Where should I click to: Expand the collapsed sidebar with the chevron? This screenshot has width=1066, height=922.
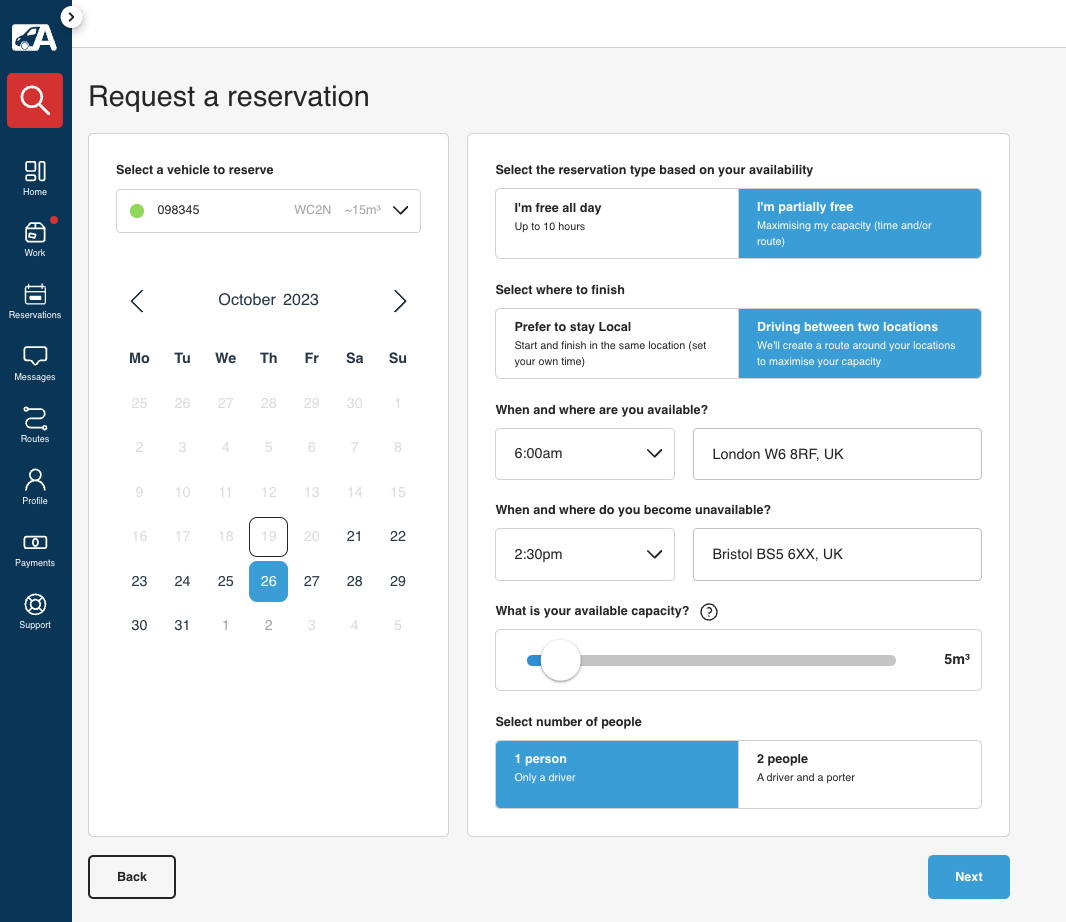(70, 17)
